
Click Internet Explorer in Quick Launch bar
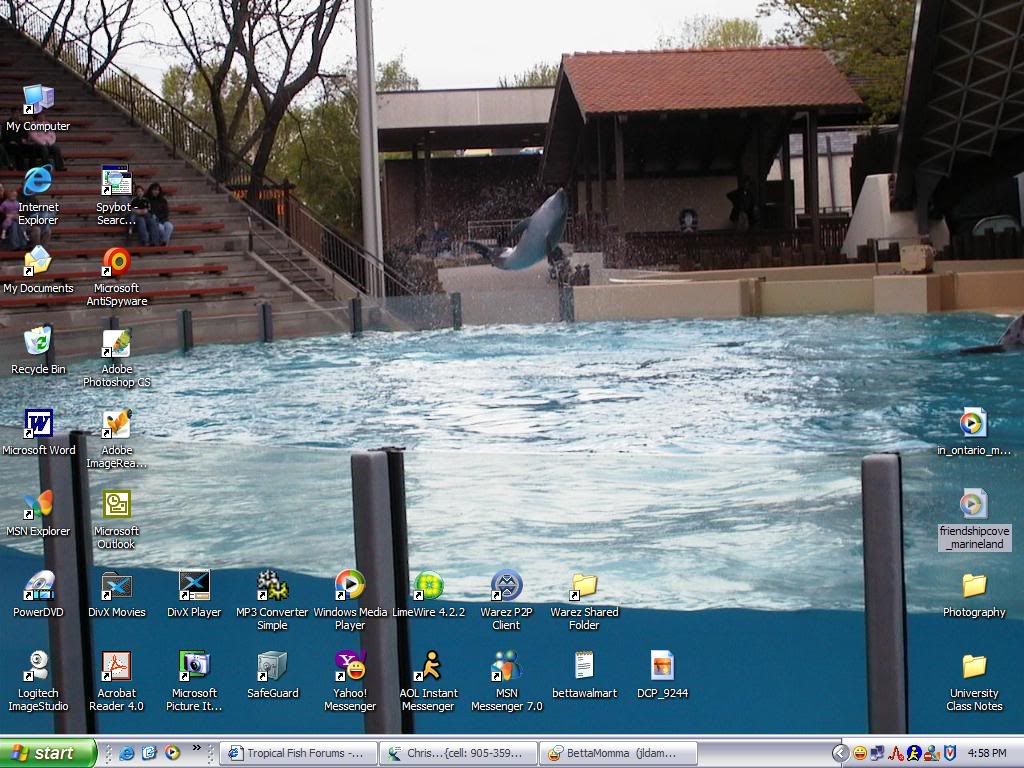(127, 753)
